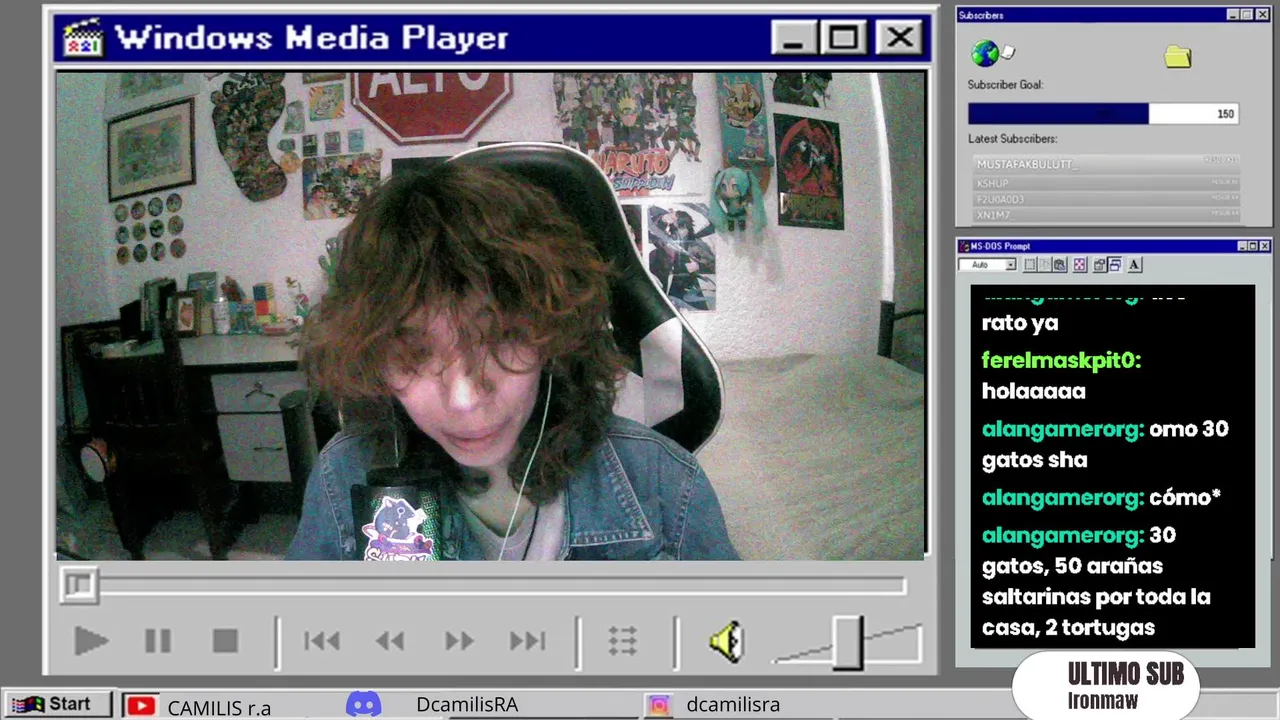Click the Subscriber Goal progress bar
Viewport: 1280px width, 720px height.
click(x=1104, y=114)
